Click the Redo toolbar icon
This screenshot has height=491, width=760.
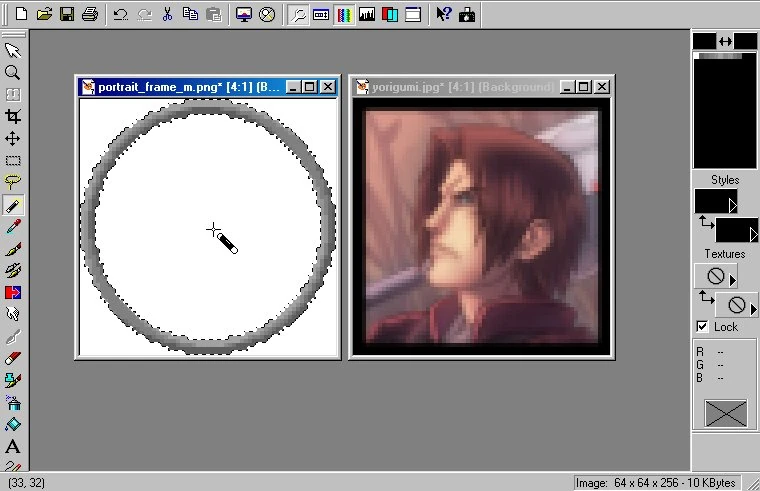coord(144,14)
